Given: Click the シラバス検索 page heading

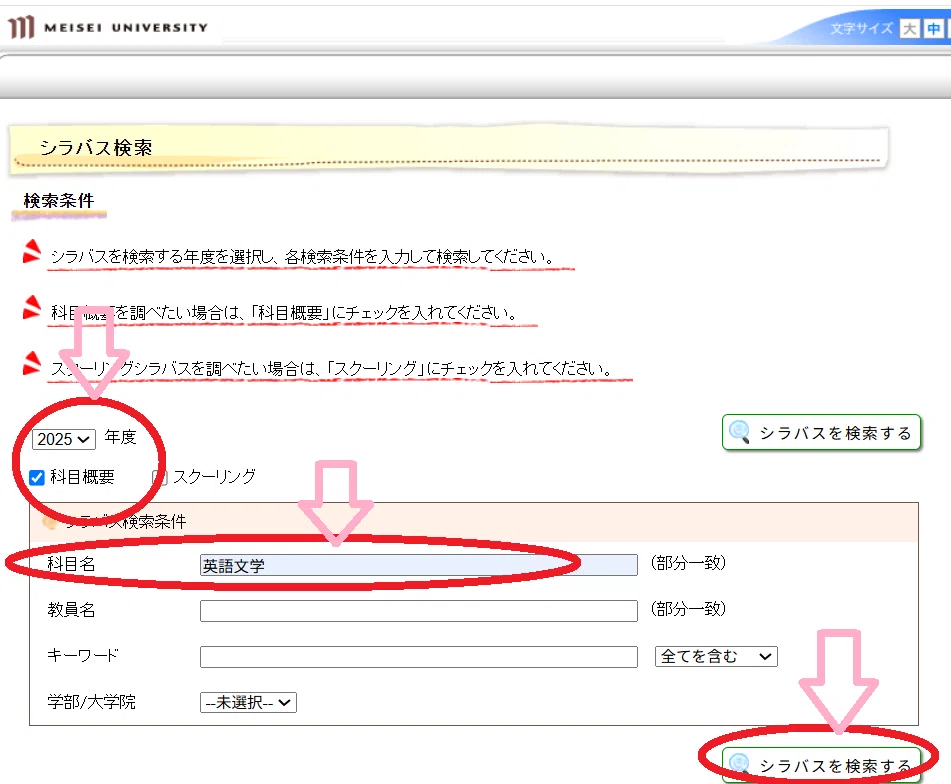Looking at the screenshot, I should click(x=96, y=148).
